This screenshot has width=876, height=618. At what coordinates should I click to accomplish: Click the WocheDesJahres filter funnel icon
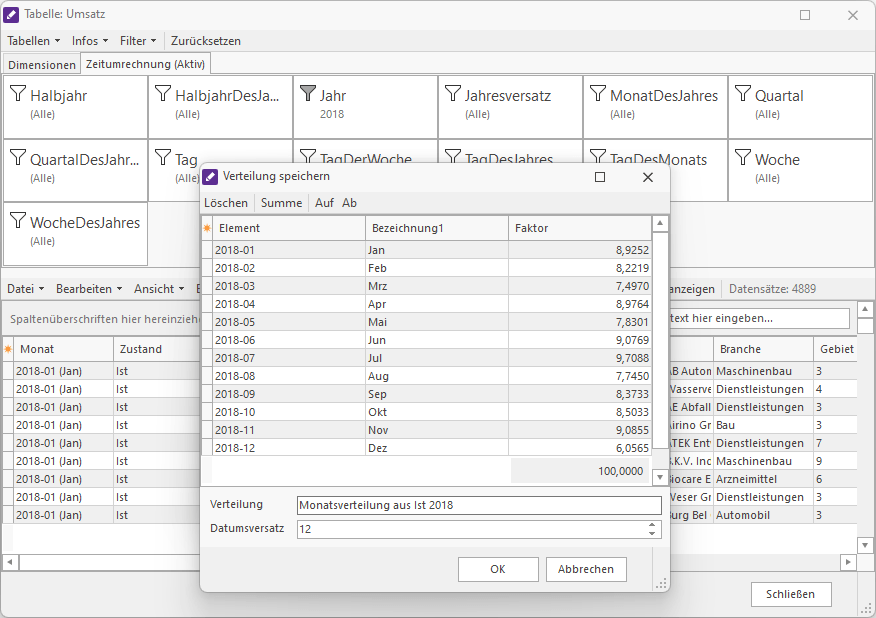coord(17,221)
